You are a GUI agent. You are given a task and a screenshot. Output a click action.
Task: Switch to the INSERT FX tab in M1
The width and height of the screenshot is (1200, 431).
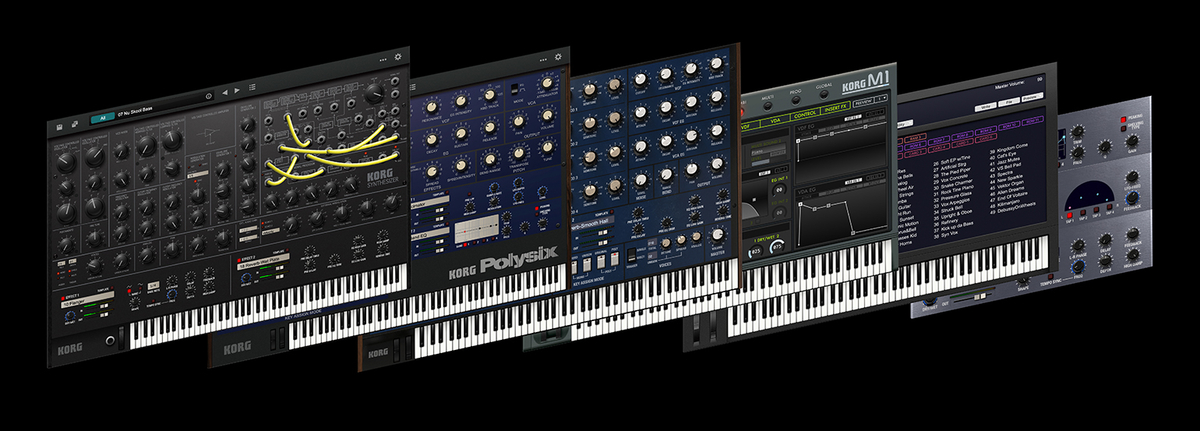point(837,109)
